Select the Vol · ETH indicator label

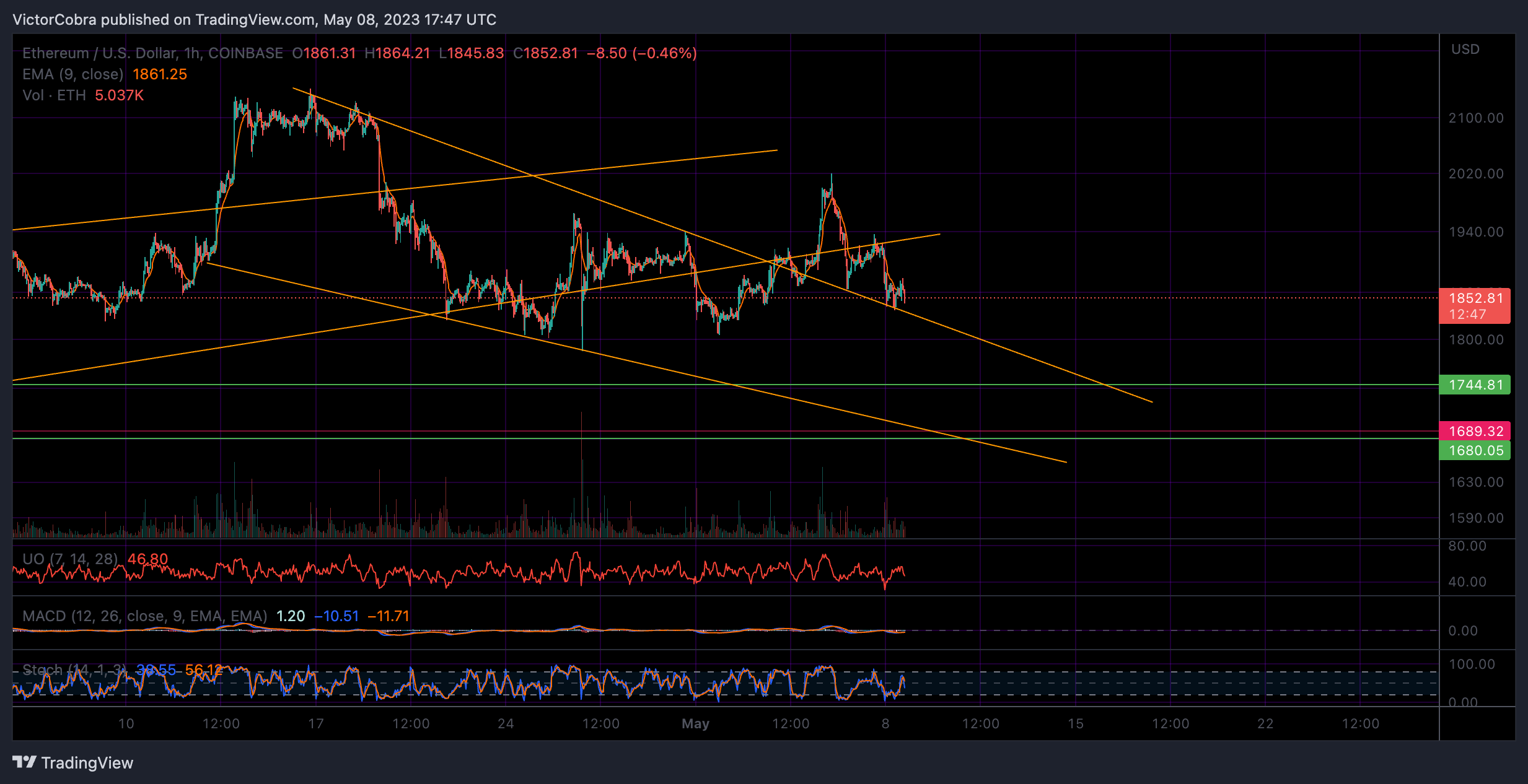pyautogui.click(x=54, y=95)
